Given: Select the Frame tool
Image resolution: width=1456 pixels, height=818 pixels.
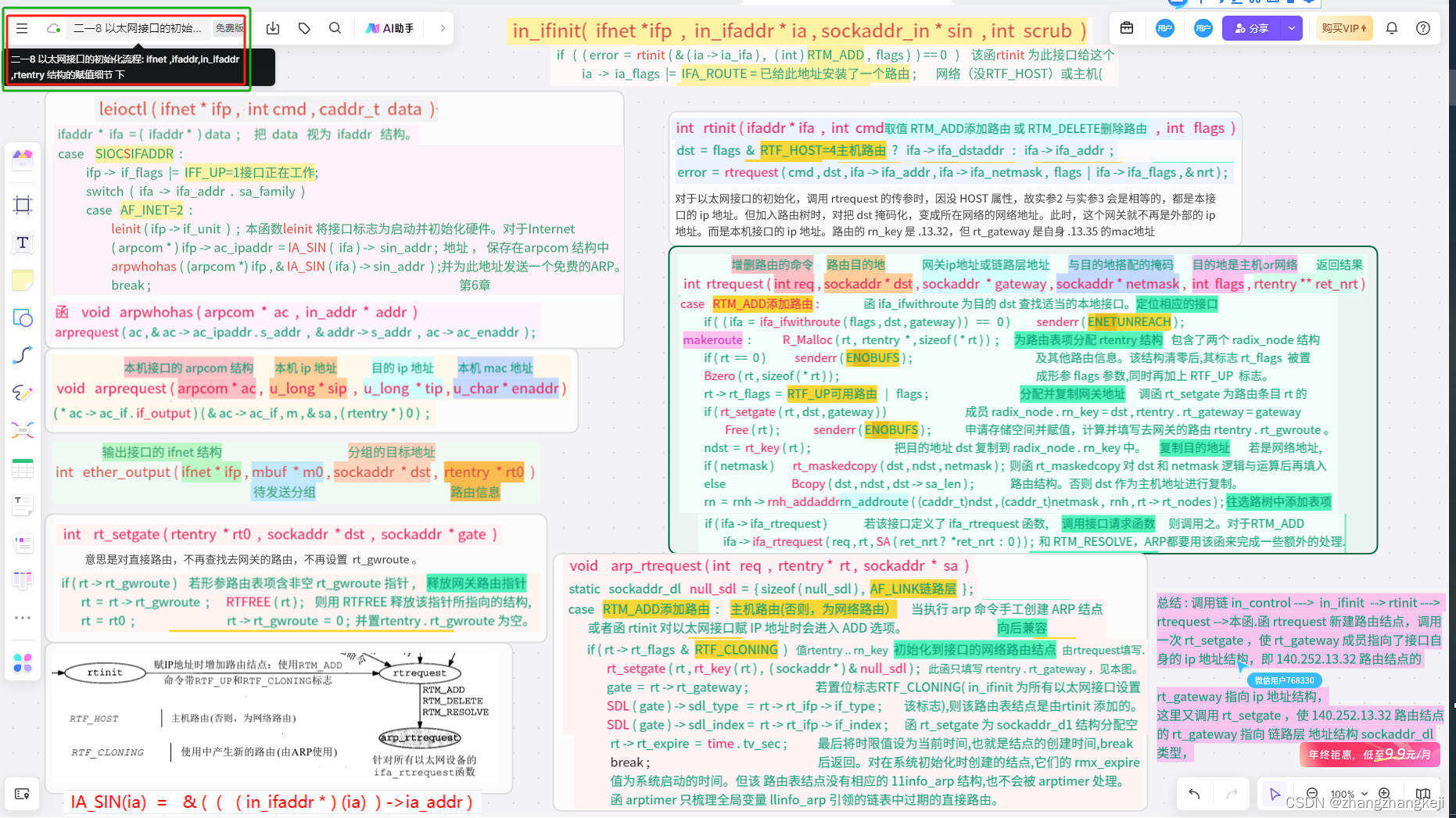Looking at the screenshot, I should pyautogui.click(x=23, y=205).
